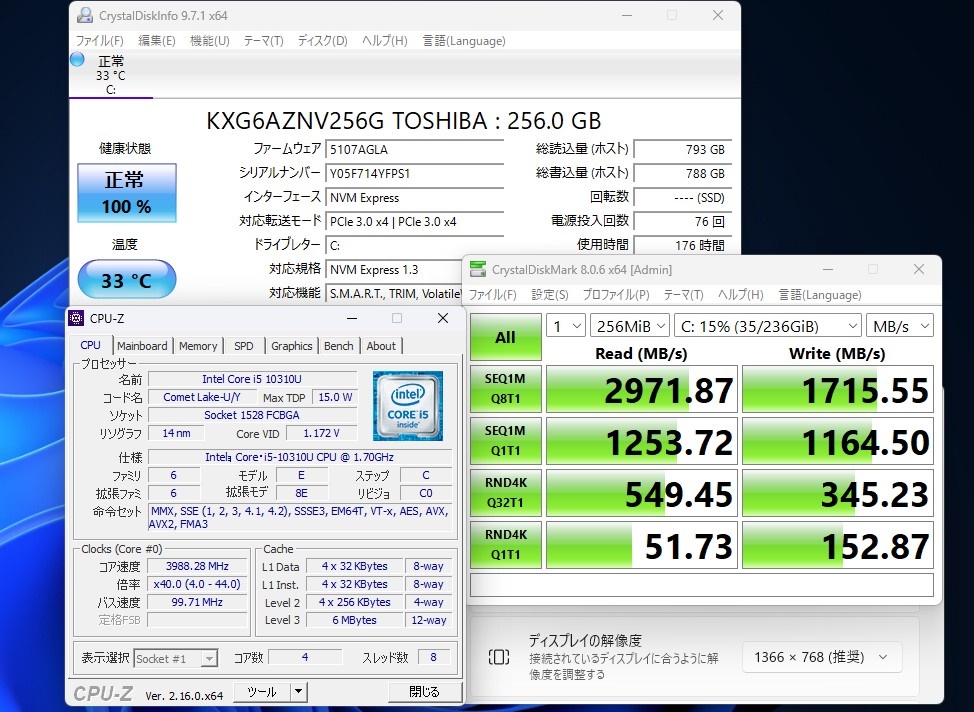This screenshot has height=712, width=974.
Task: Click the CrystalDiskMark title bar icon
Action: pos(478,269)
